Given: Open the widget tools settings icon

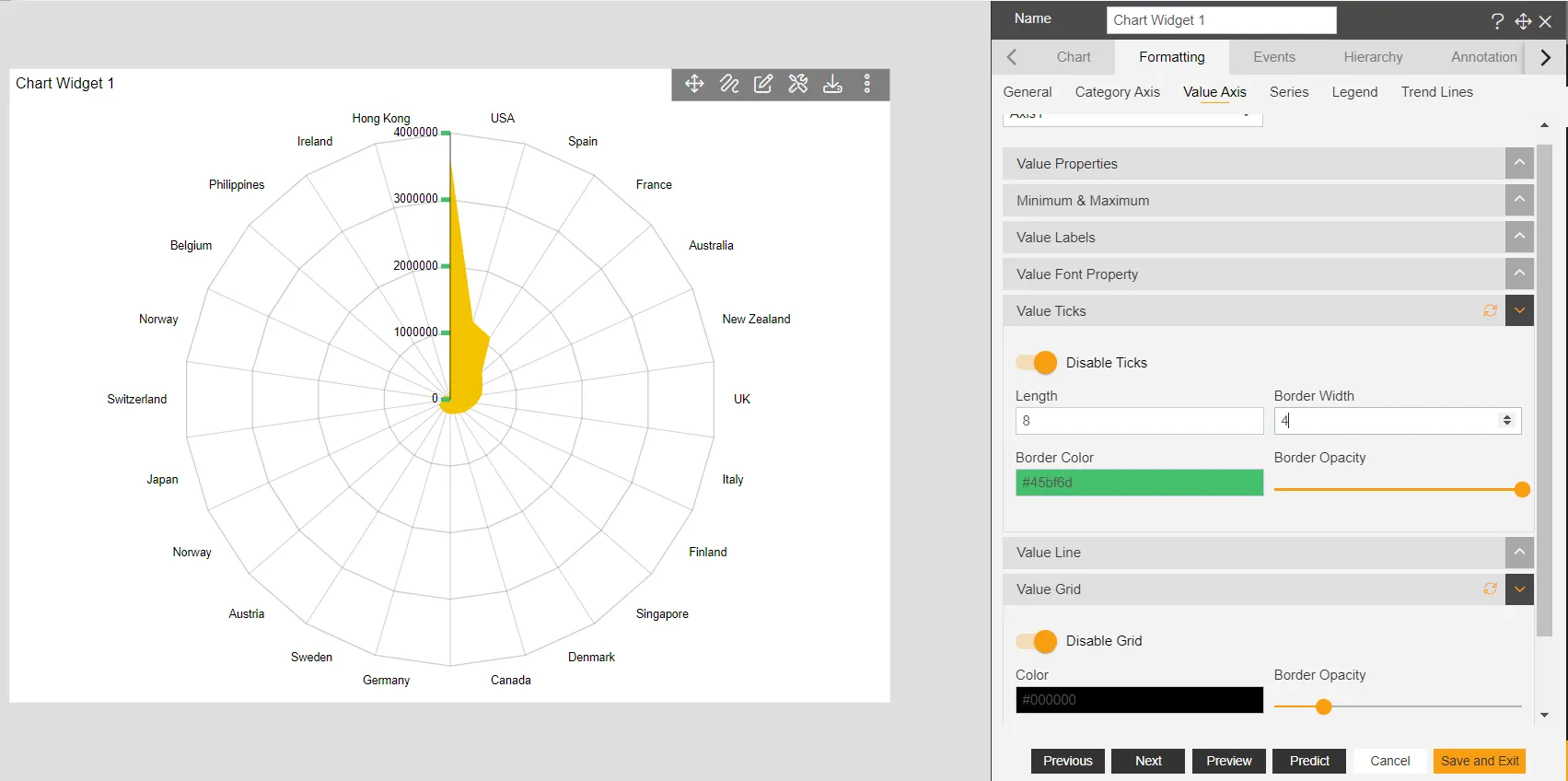Looking at the screenshot, I should click(798, 84).
